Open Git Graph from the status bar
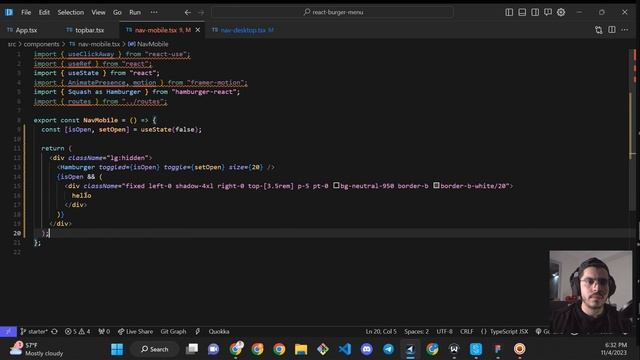The width and height of the screenshot is (640, 360). pyautogui.click(x=173, y=331)
